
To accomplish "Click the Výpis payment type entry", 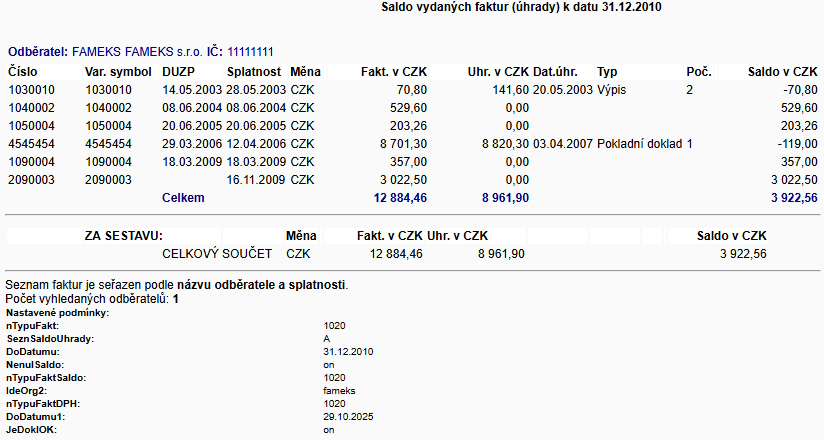I will (615, 90).
